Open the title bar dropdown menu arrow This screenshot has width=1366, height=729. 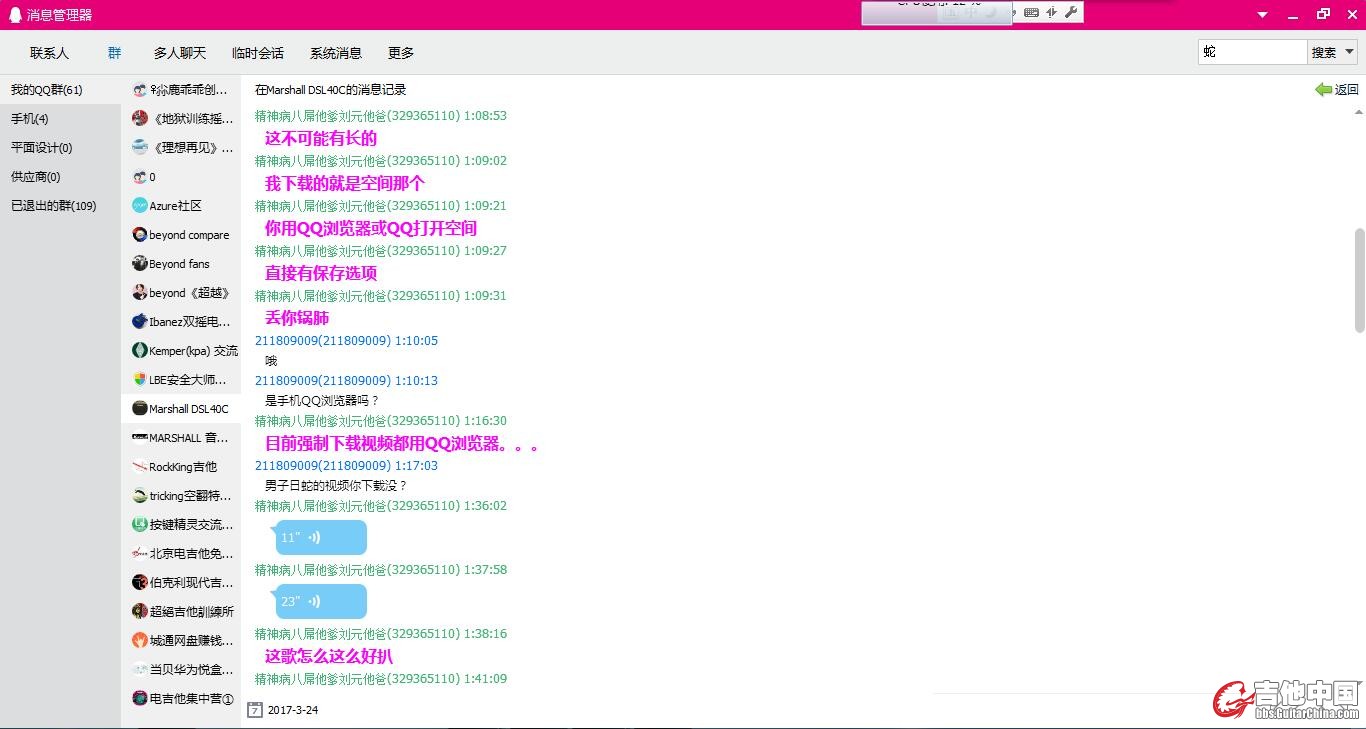coord(1262,15)
